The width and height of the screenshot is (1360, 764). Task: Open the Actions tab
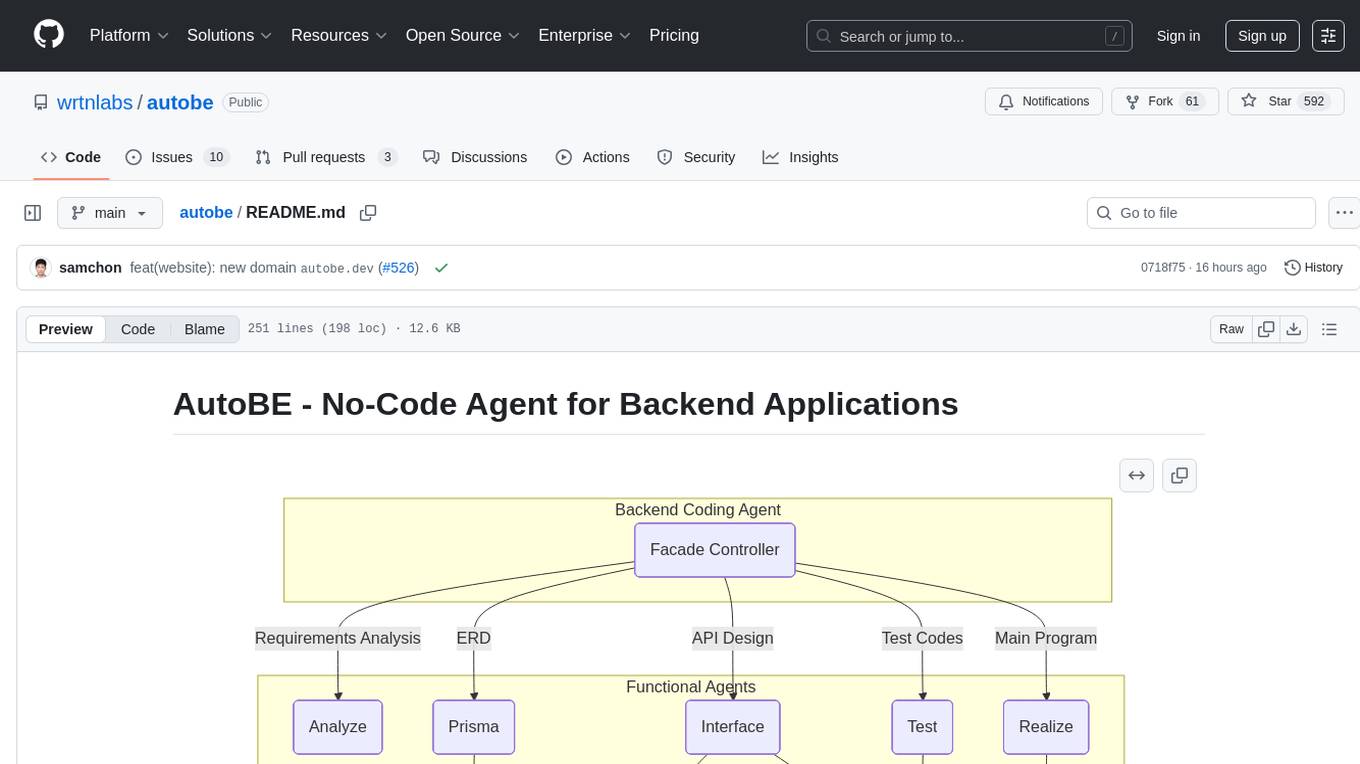coord(592,157)
